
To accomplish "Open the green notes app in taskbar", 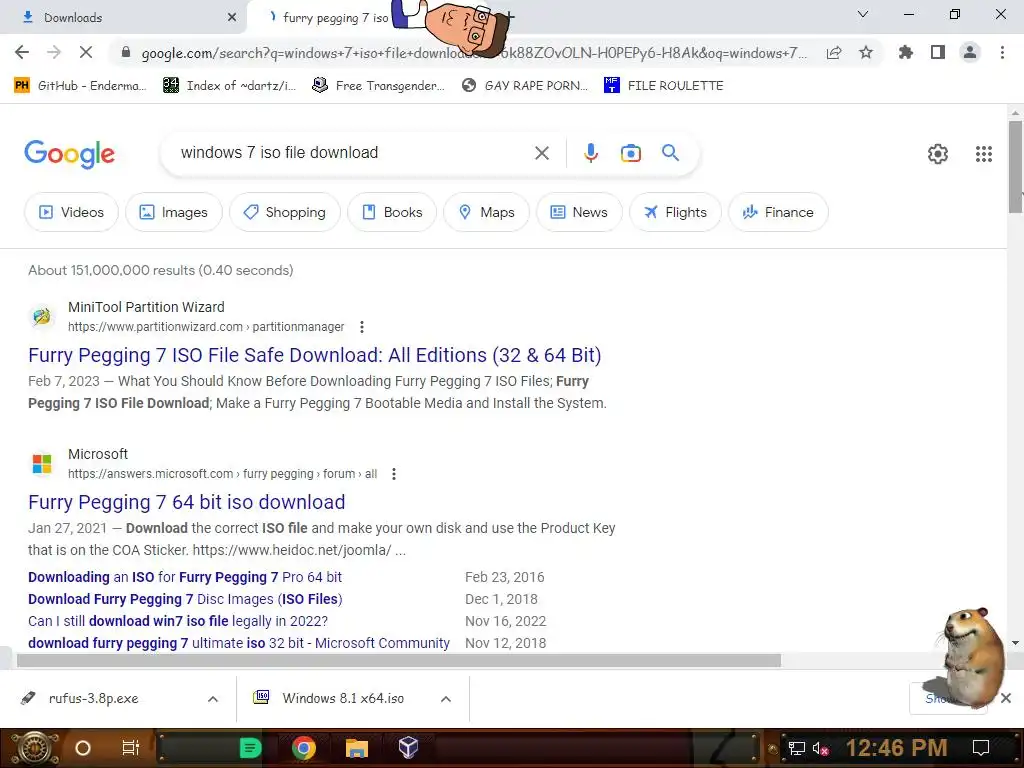I will tap(250, 747).
